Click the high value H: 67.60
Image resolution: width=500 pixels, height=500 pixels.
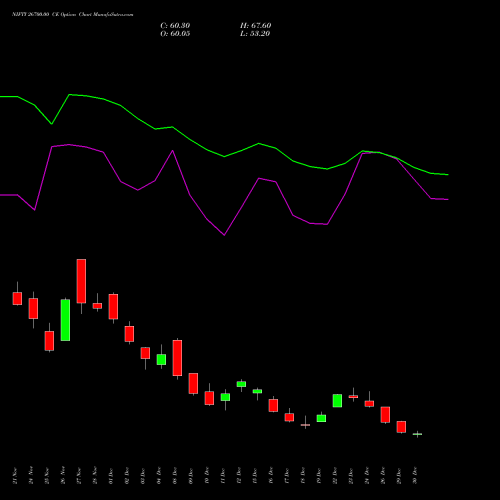coord(256,26)
